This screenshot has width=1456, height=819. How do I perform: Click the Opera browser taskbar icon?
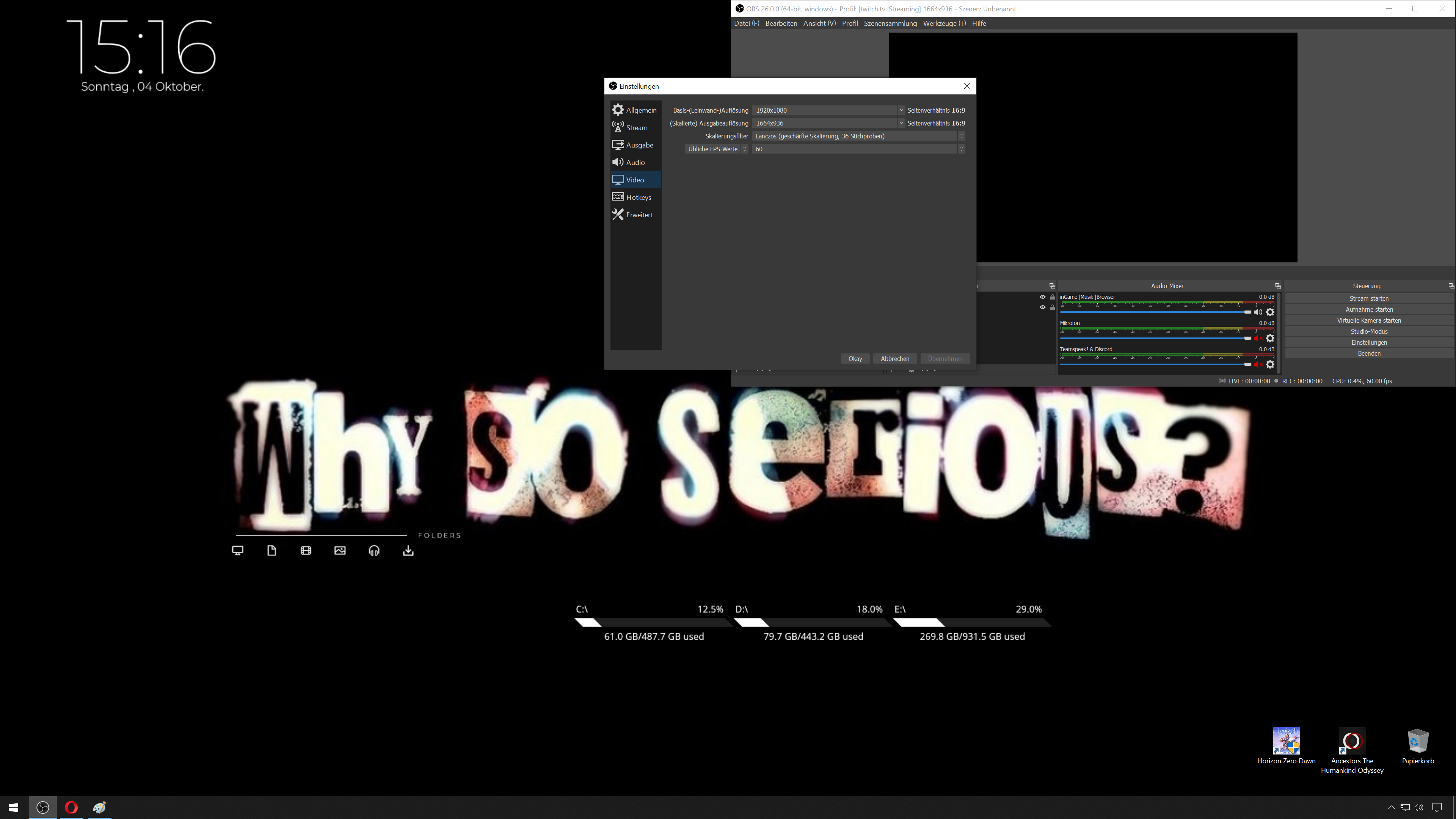coord(71,808)
